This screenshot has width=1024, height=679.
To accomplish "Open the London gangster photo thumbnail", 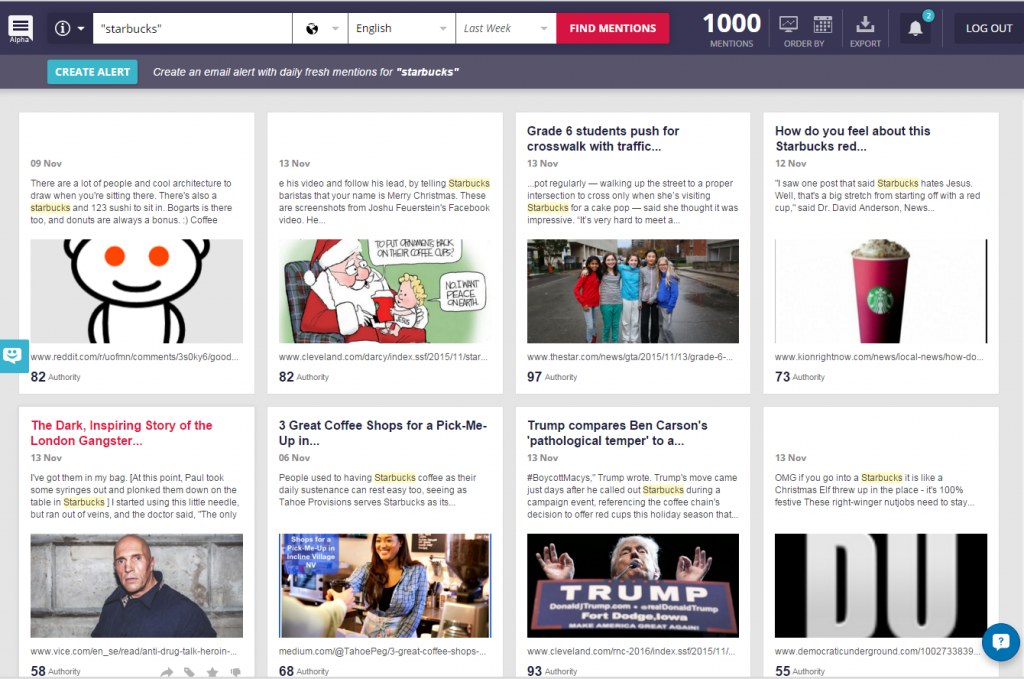I will 136,586.
